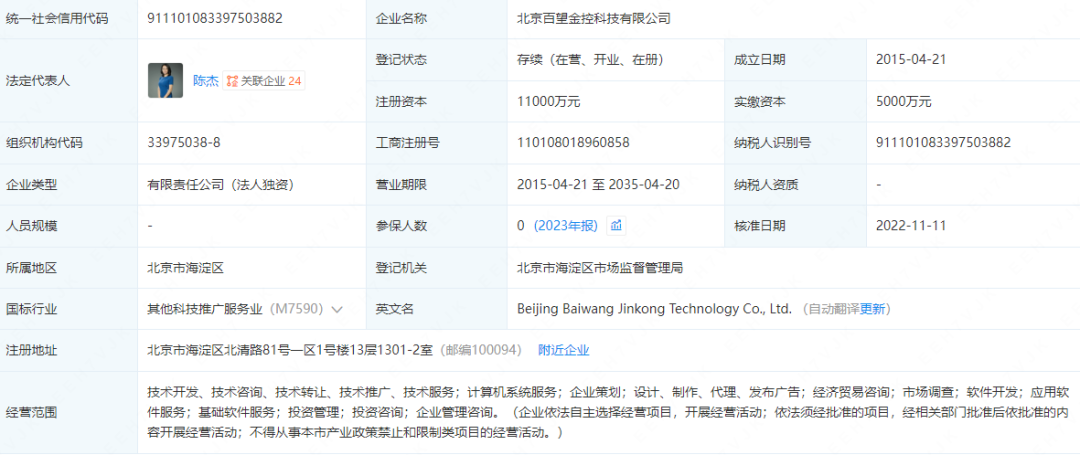The width and height of the screenshot is (1080, 455).
Task: Click region value 北京市海淀区
Action: coord(185,268)
